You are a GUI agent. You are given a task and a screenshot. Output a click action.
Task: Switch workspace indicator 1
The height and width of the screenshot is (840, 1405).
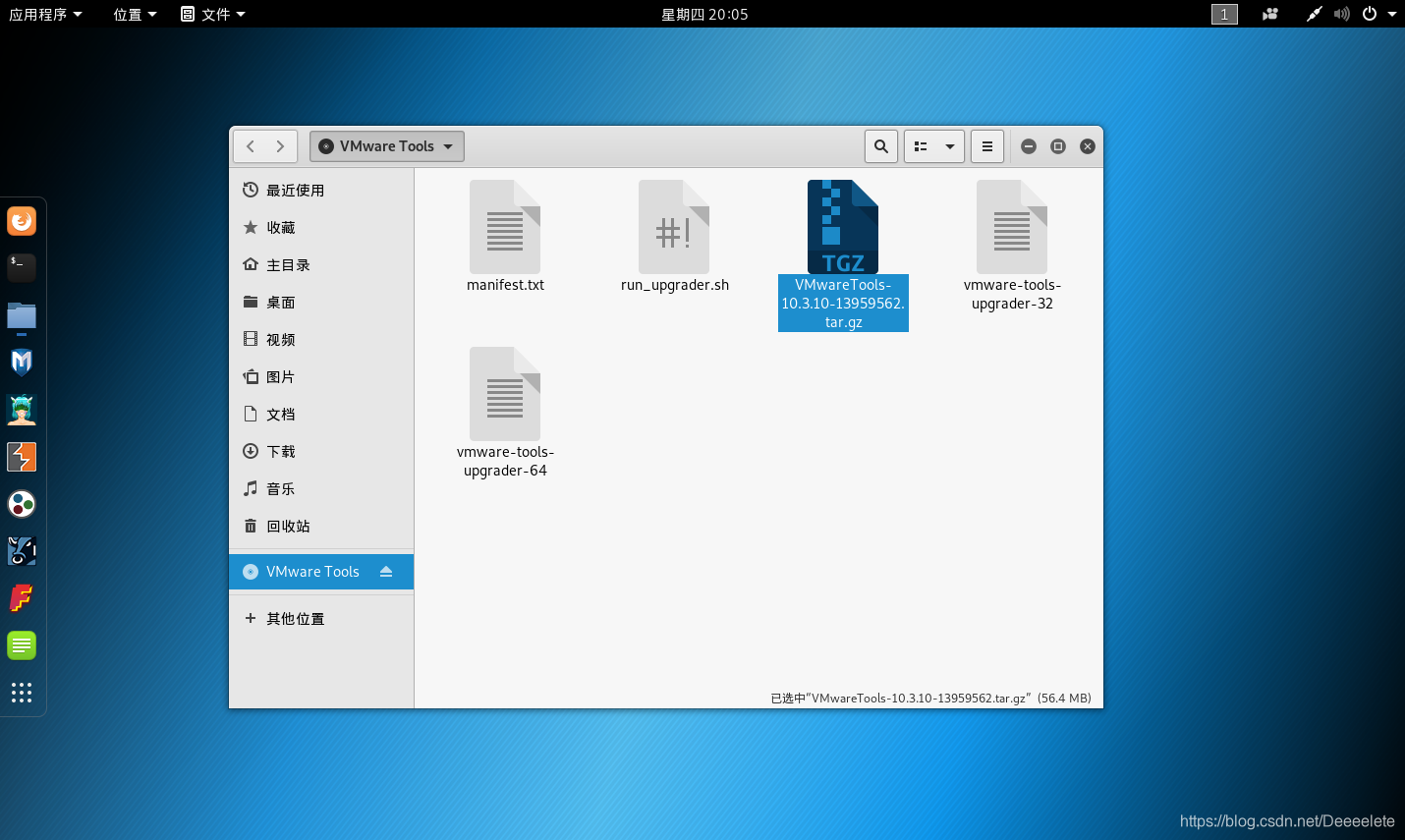(x=1224, y=14)
